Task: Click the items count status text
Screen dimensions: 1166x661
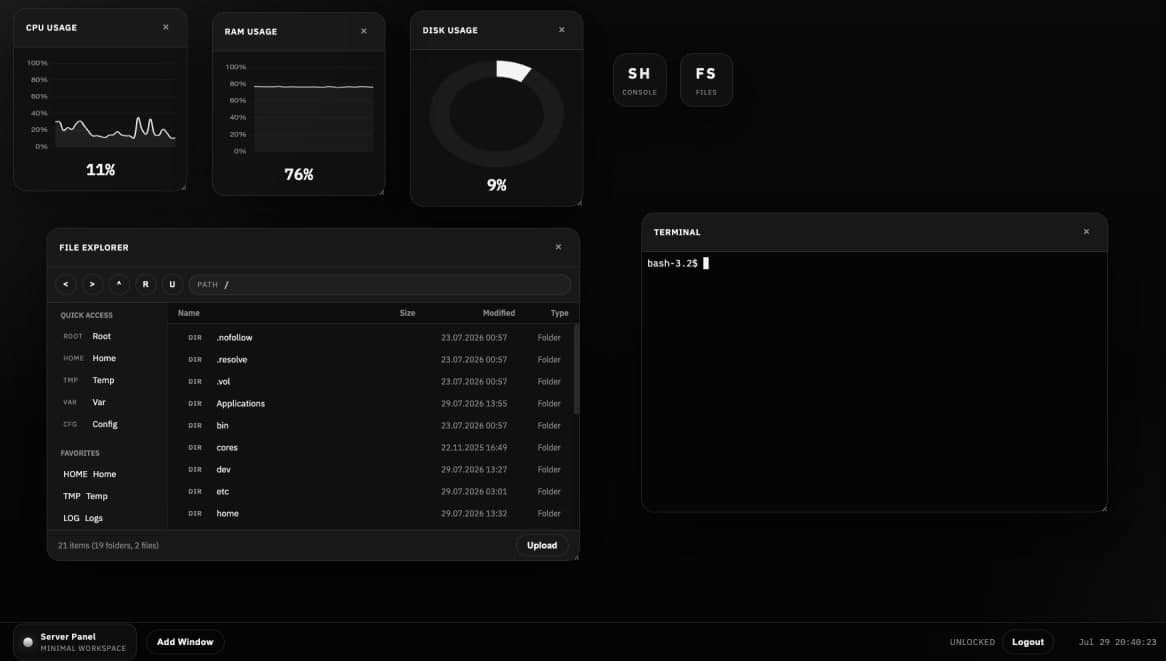Action: click(109, 546)
